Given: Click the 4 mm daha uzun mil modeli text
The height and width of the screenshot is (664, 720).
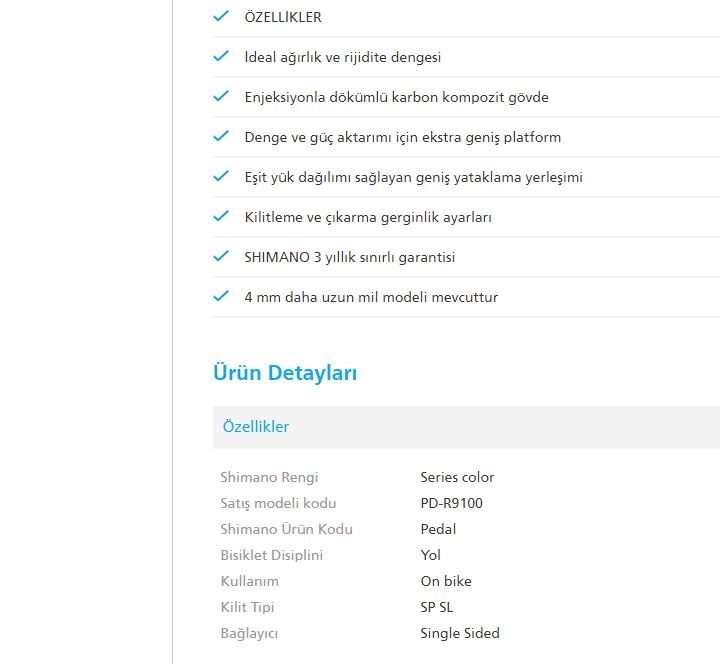Looking at the screenshot, I should pos(371,297).
